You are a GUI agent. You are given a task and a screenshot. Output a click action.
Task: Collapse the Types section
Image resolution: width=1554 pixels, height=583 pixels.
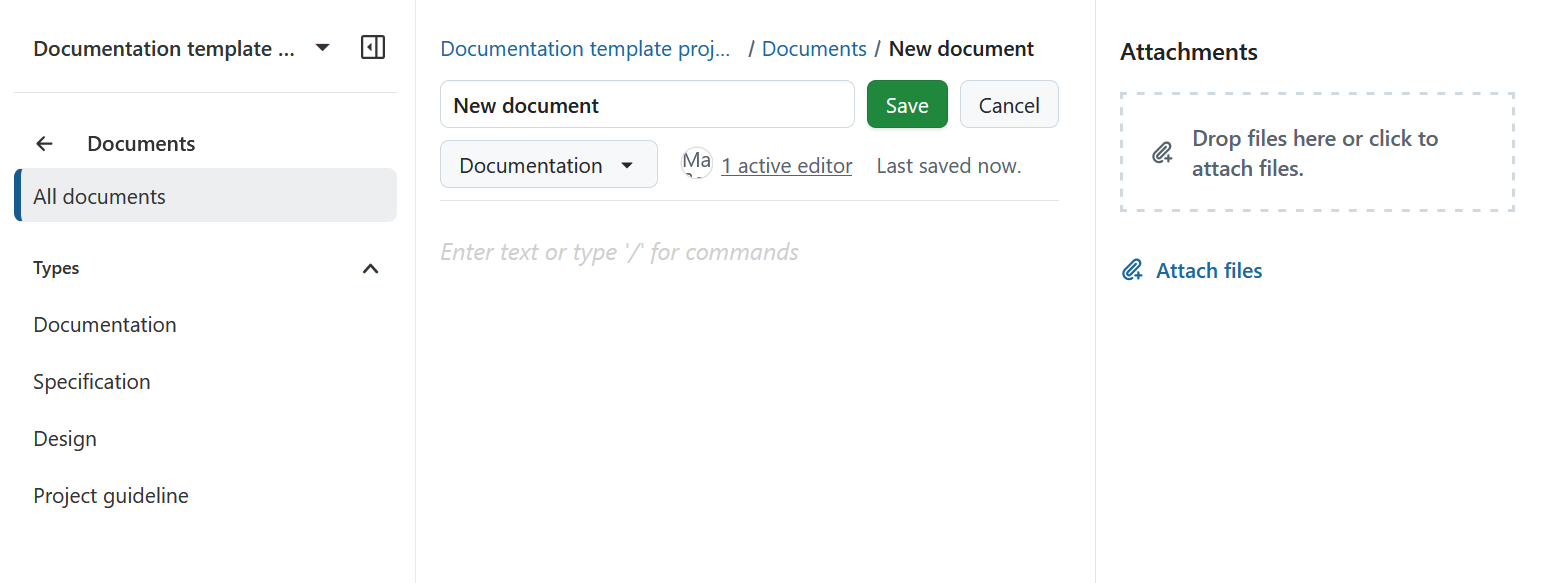click(x=370, y=268)
